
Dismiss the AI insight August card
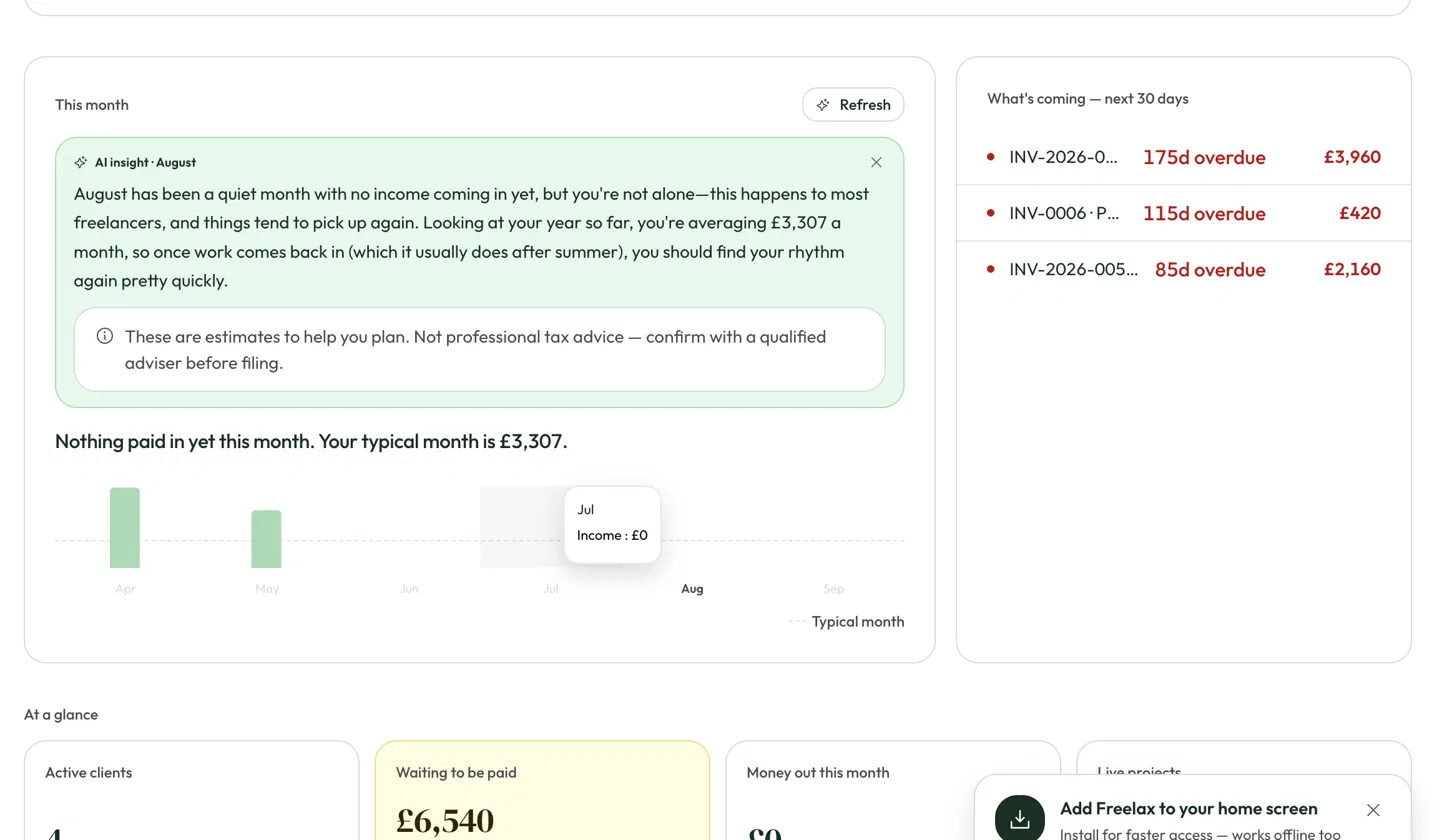(x=876, y=162)
